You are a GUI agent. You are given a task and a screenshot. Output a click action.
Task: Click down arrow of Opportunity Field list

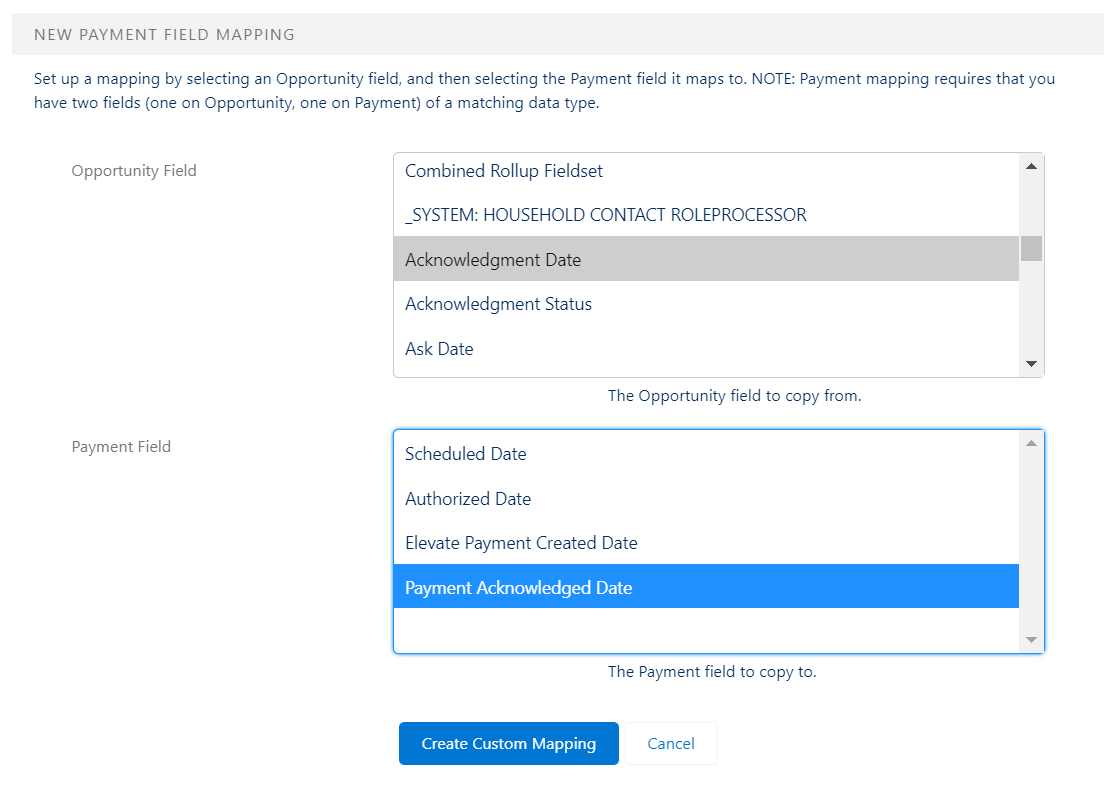click(1031, 365)
